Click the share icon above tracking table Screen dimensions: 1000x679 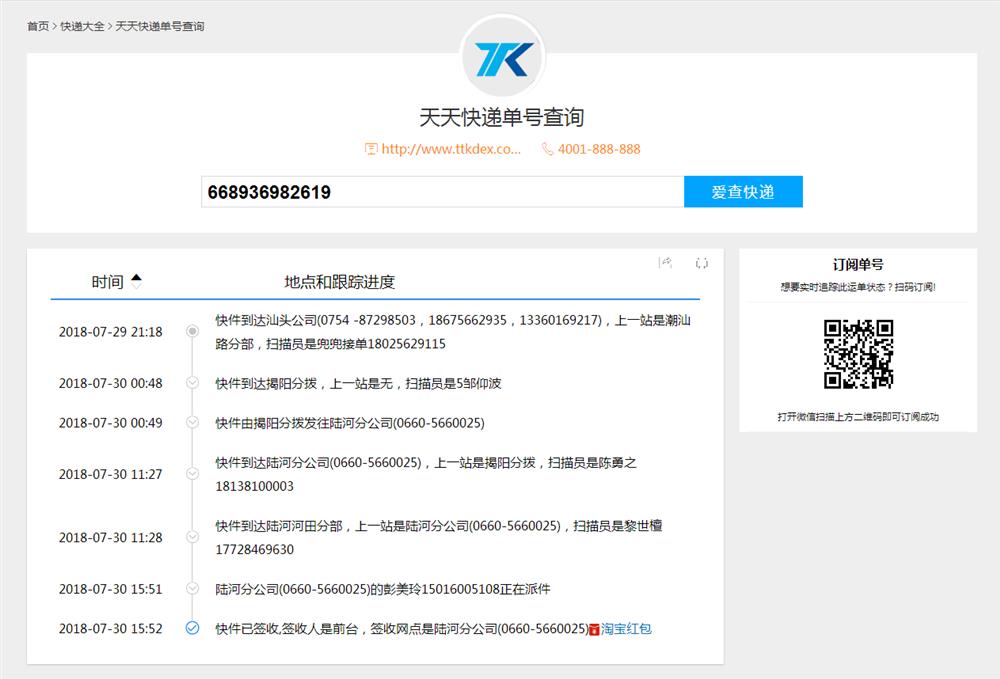(x=665, y=263)
